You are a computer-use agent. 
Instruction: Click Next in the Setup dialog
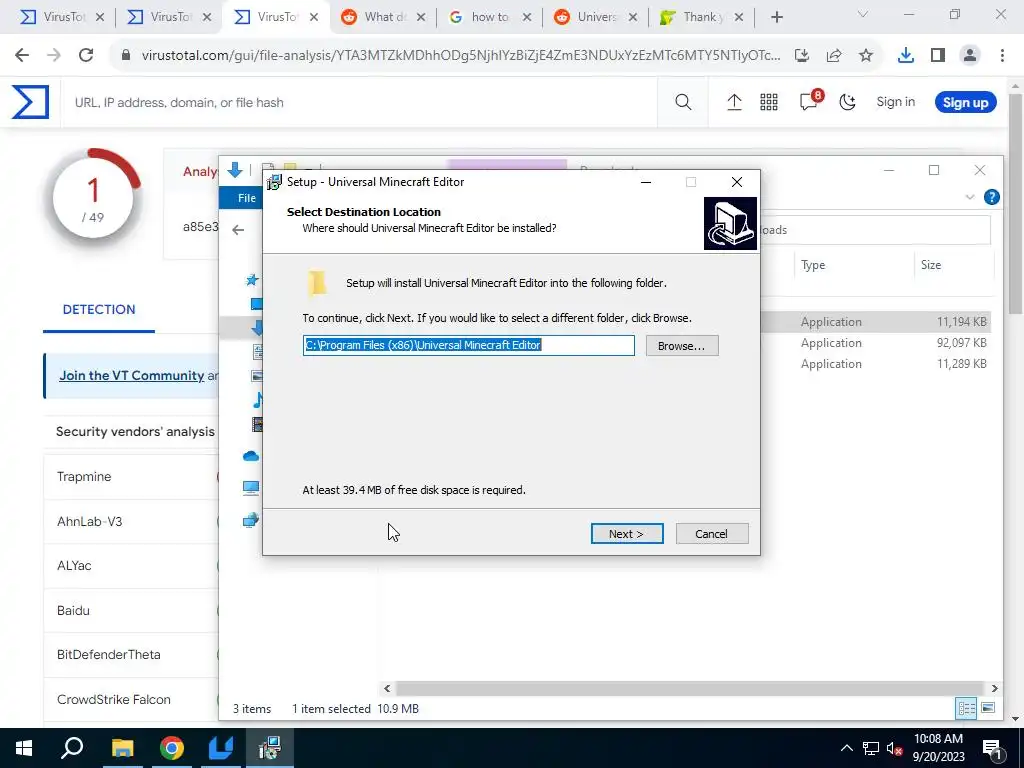pyautogui.click(x=627, y=534)
